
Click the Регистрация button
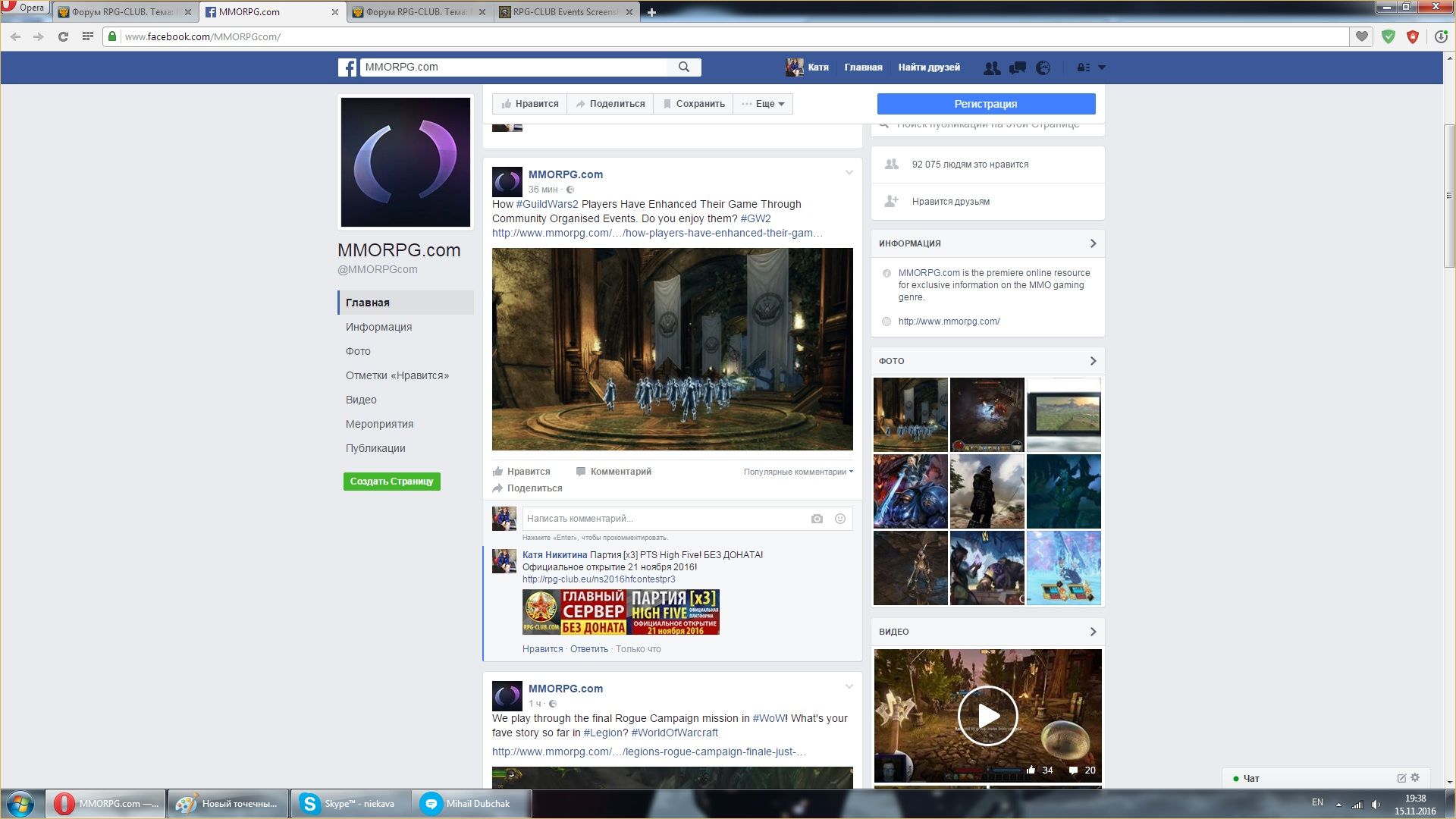[986, 104]
